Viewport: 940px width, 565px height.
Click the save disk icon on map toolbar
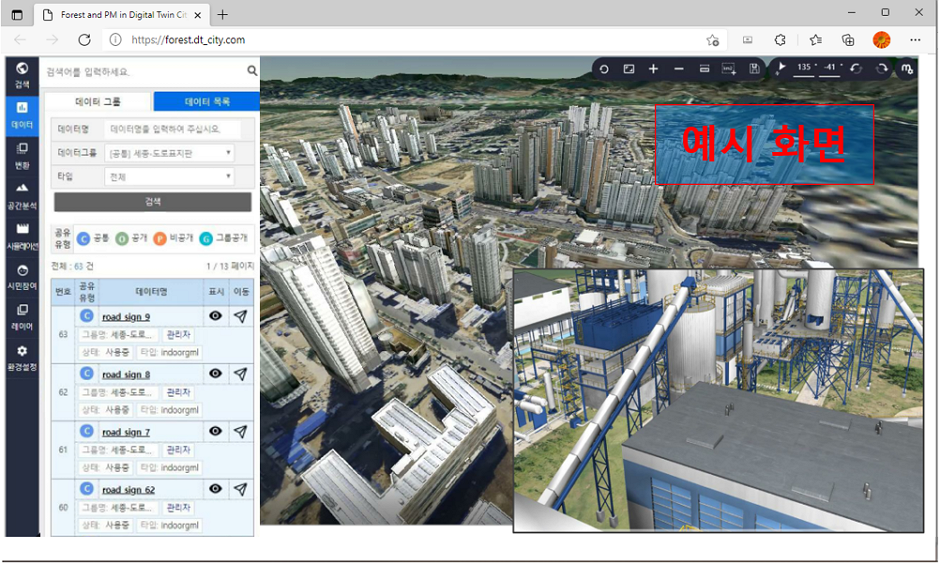(753, 68)
